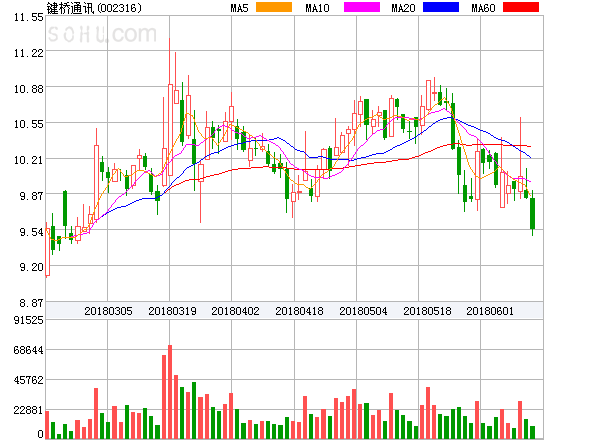Click the 20180305 date label
600x440 pixels.
108,311
